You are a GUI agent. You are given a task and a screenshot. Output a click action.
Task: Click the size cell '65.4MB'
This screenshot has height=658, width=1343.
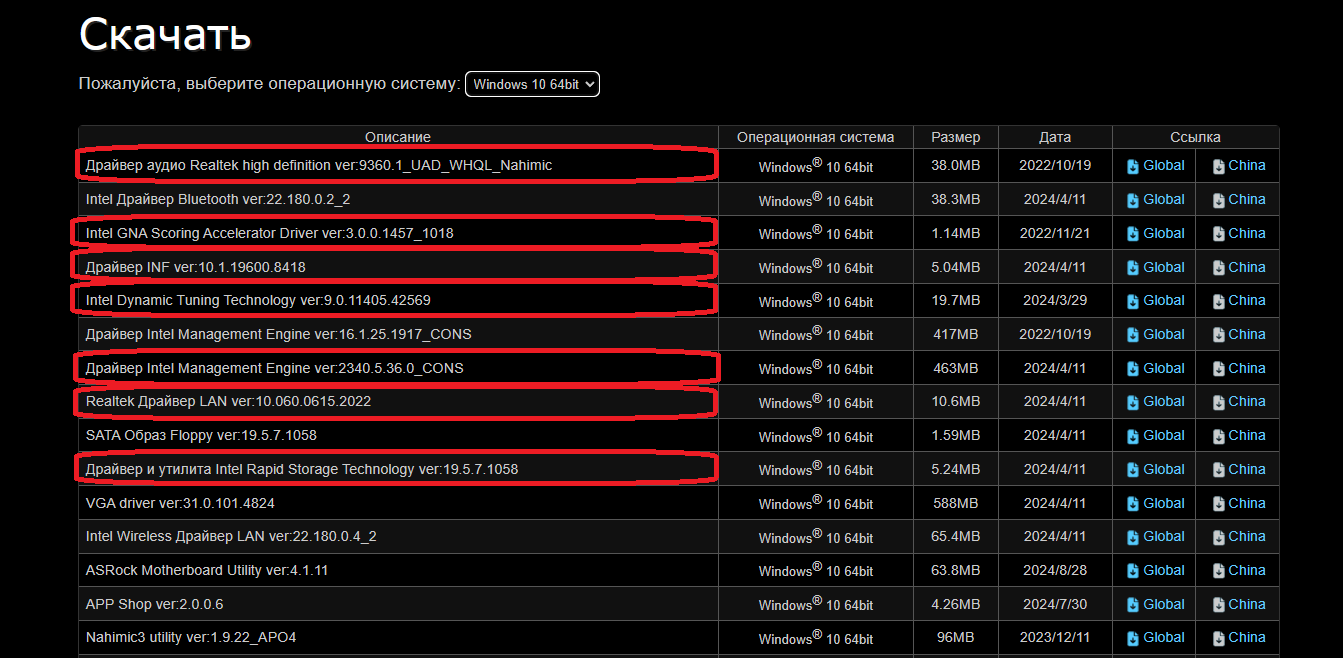[x=955, y=536]
